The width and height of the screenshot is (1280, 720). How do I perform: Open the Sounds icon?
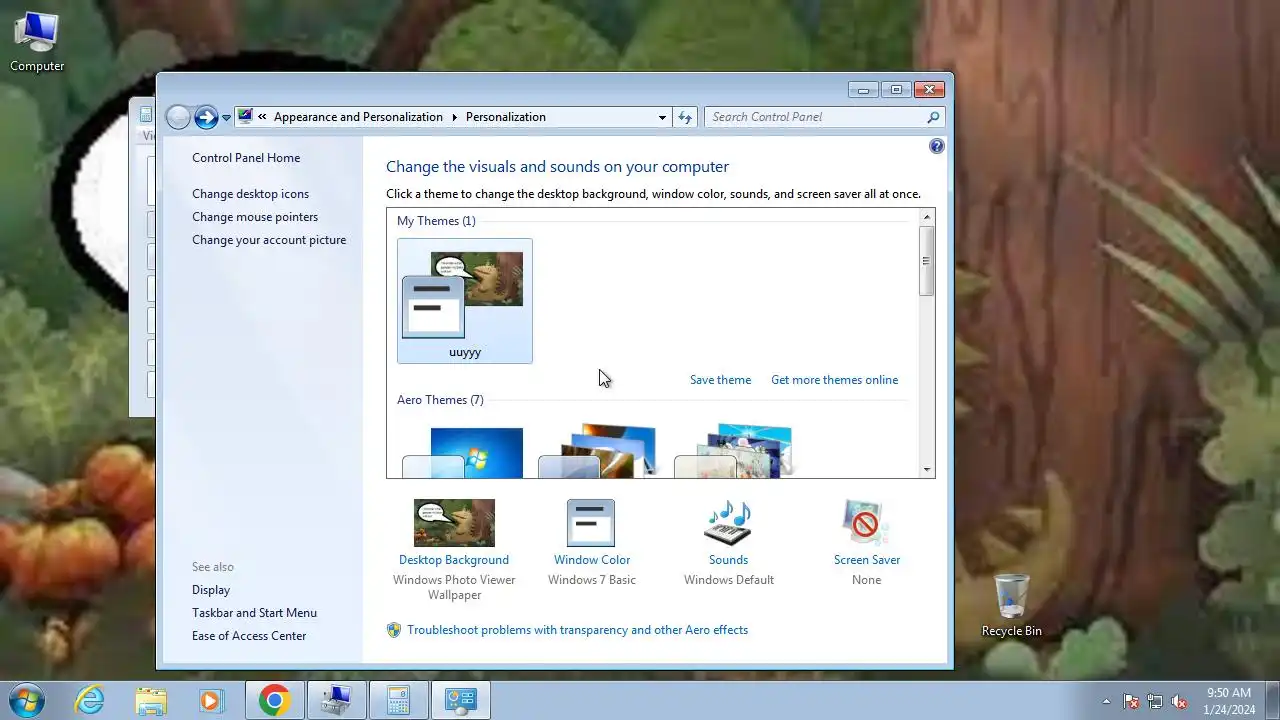click(728, 523)
